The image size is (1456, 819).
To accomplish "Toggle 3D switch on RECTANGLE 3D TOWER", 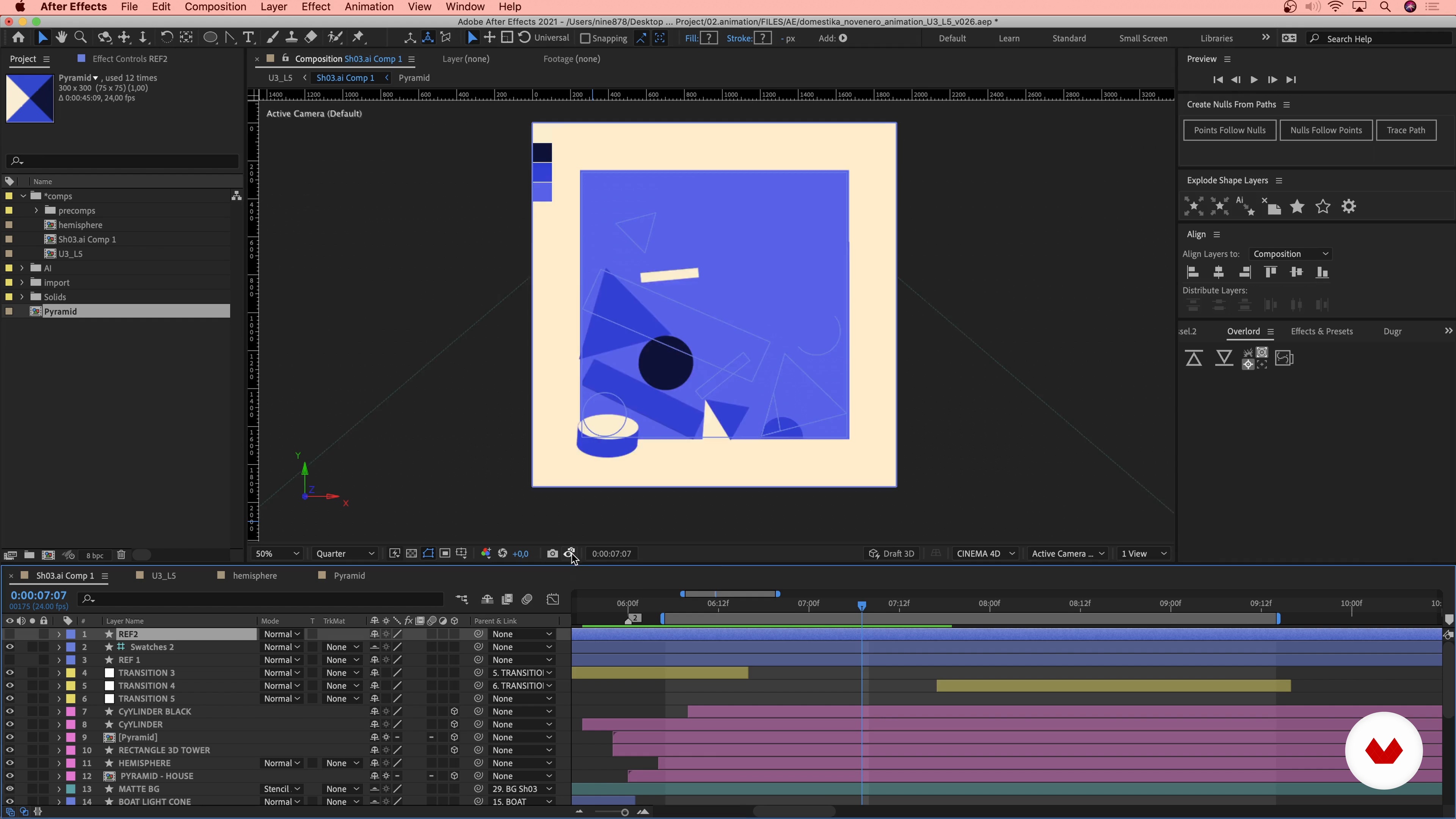I will 455,751.
